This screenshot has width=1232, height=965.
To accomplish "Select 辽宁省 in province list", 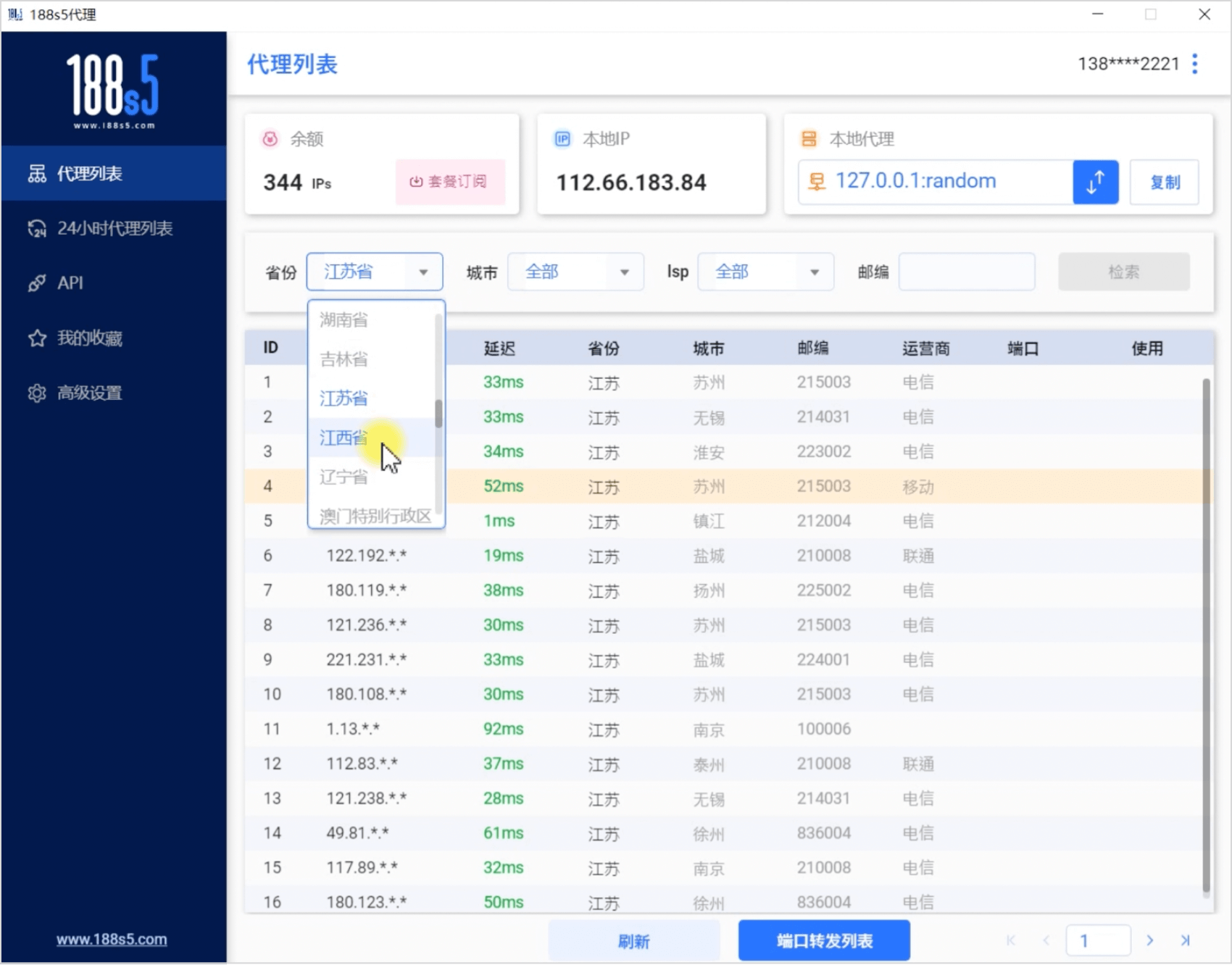I will (x=372, y=477).
